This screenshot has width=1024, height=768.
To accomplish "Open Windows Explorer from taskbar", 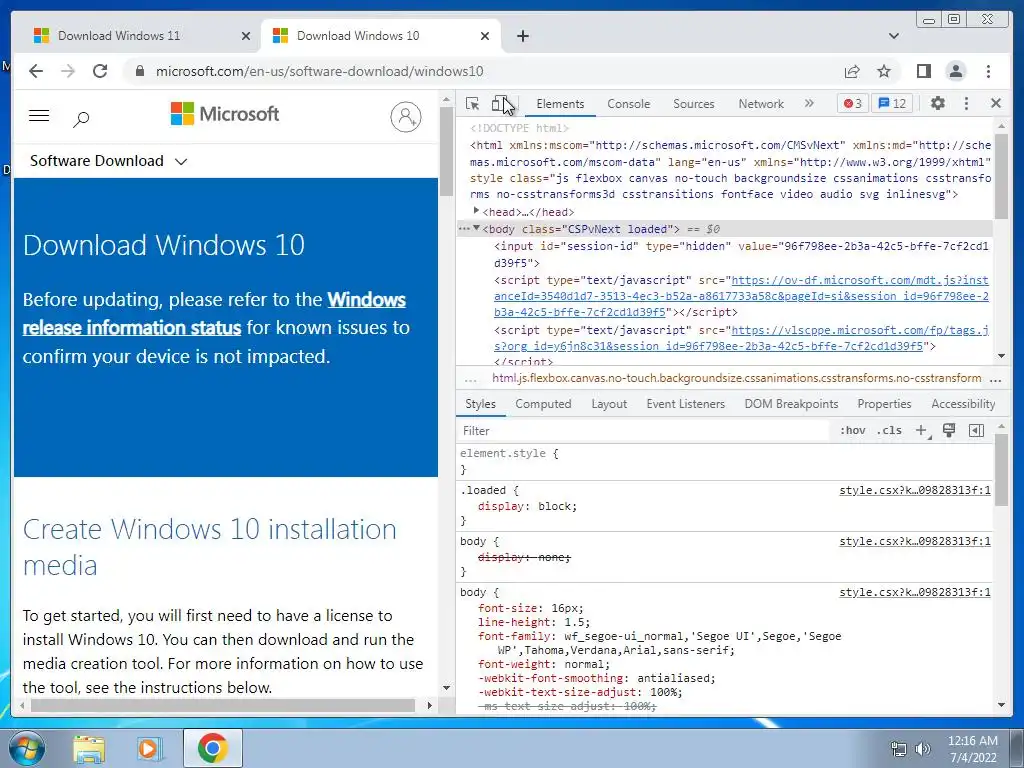I will click(x=89, y=748).
